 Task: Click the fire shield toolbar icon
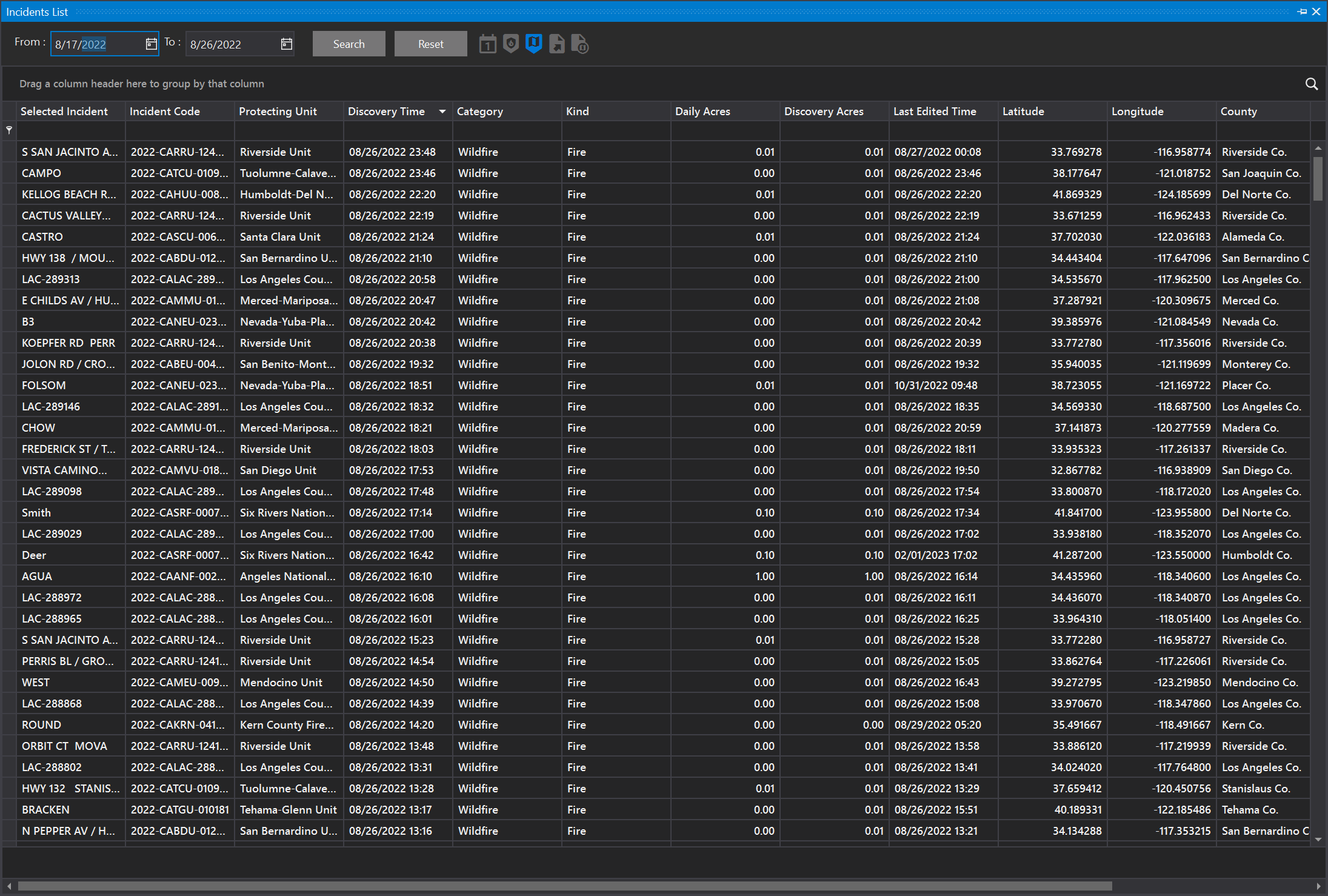511,44
